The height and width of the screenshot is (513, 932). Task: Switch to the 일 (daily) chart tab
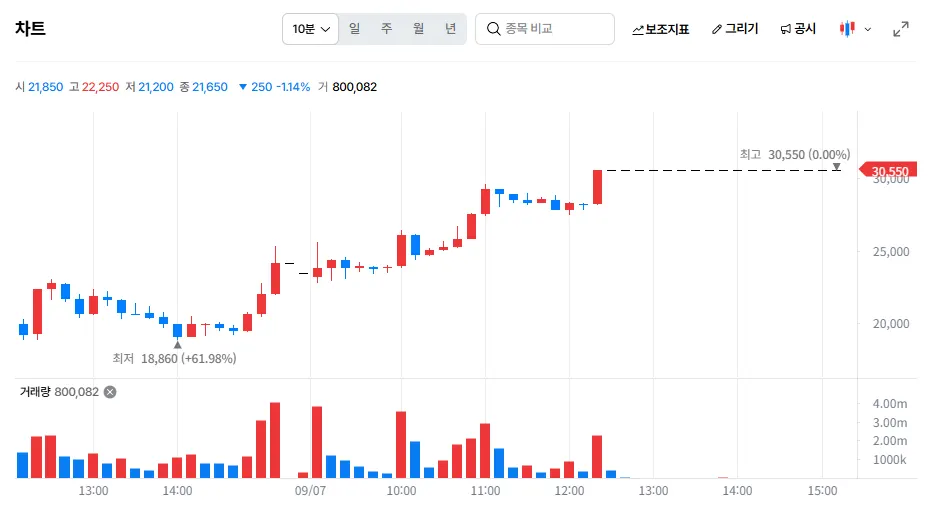pyautogui.click(x=354, y=29)
